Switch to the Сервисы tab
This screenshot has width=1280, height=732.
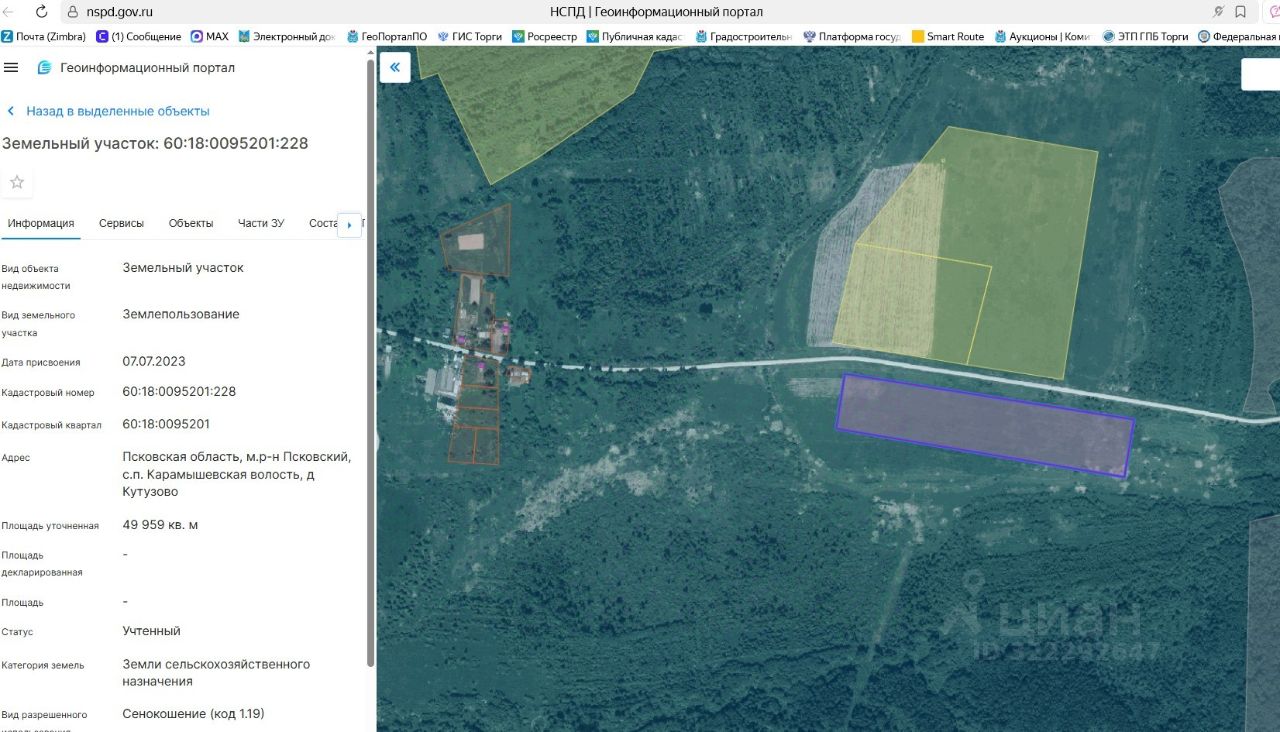121,223
